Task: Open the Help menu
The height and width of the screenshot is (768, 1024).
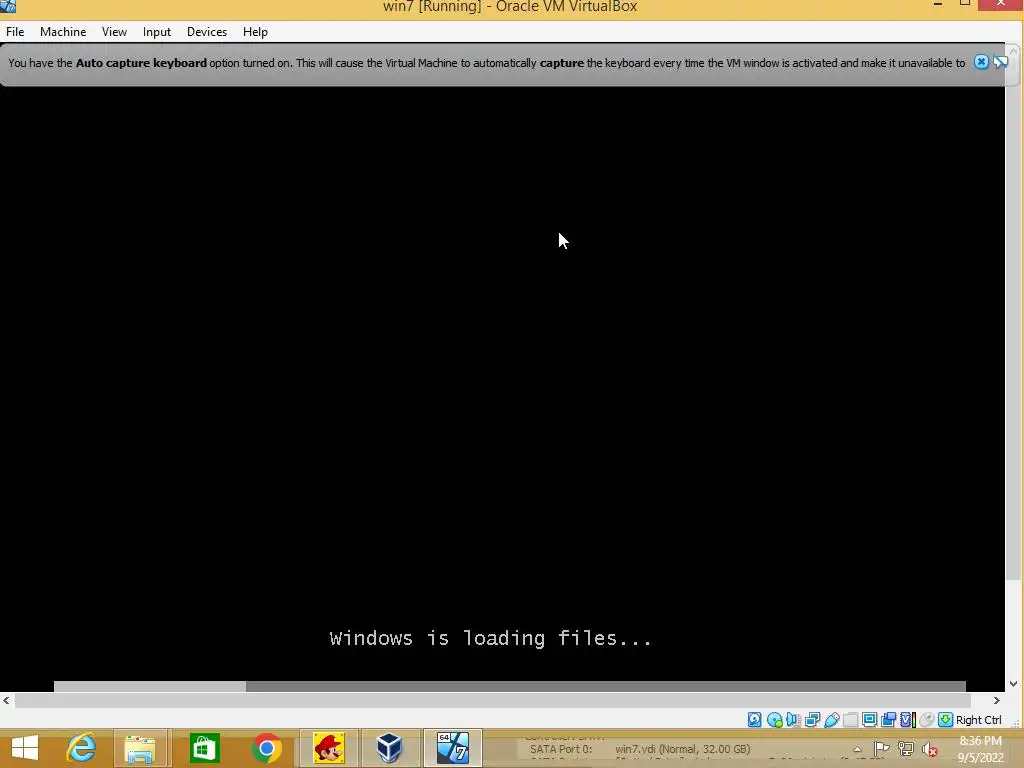Action: tap(255, 31)
